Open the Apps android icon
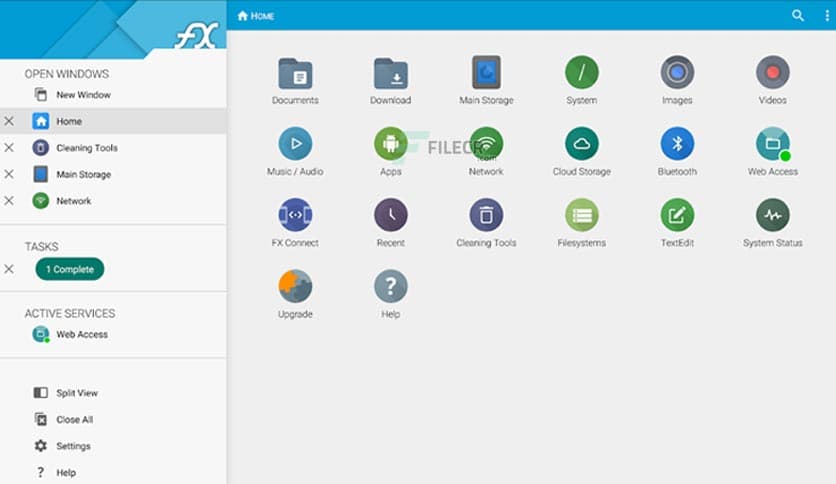 click(x=390, y=143)
